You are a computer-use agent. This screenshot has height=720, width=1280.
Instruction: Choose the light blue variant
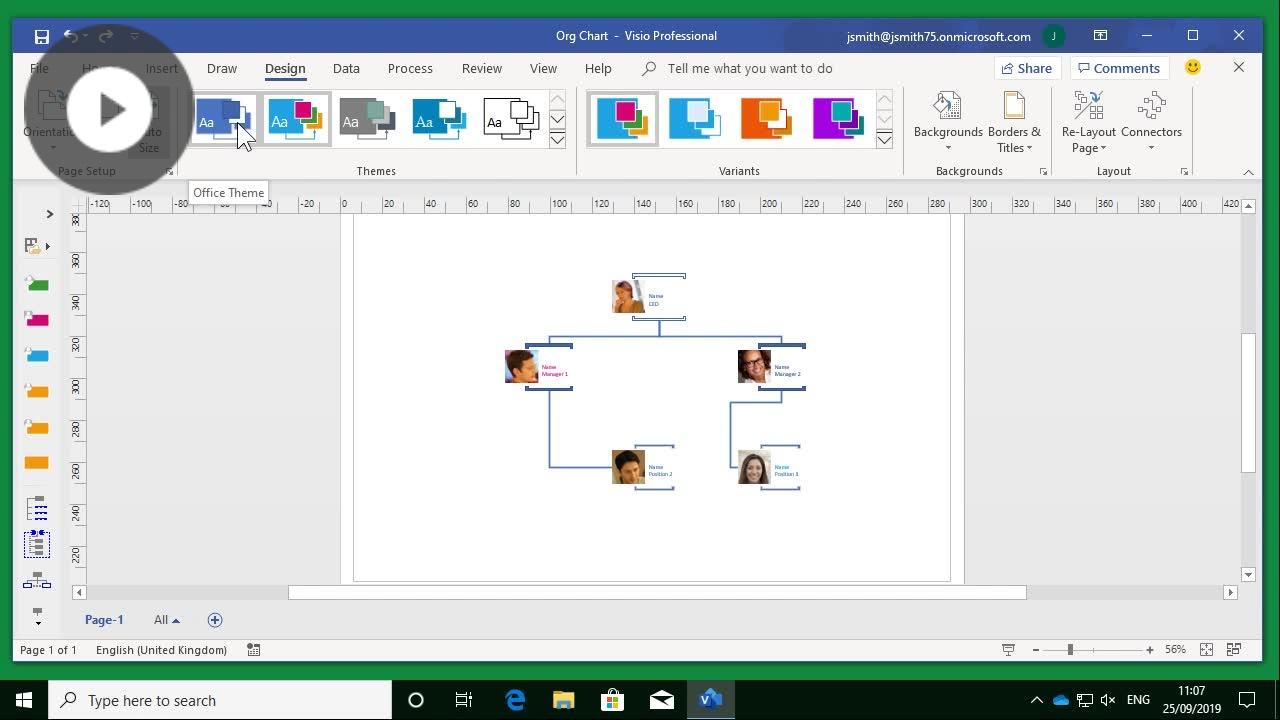pyautogui.click(x=695, y=120)
